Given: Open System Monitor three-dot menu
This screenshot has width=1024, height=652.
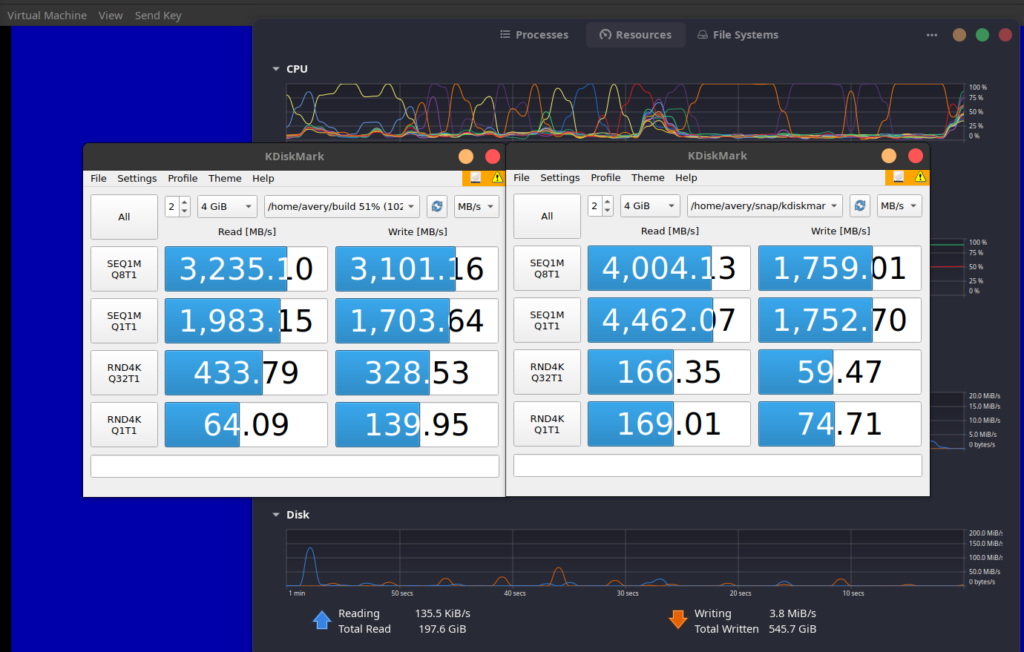Looking at the screenshot, I should pyautogui.click(x=932, y=35).
